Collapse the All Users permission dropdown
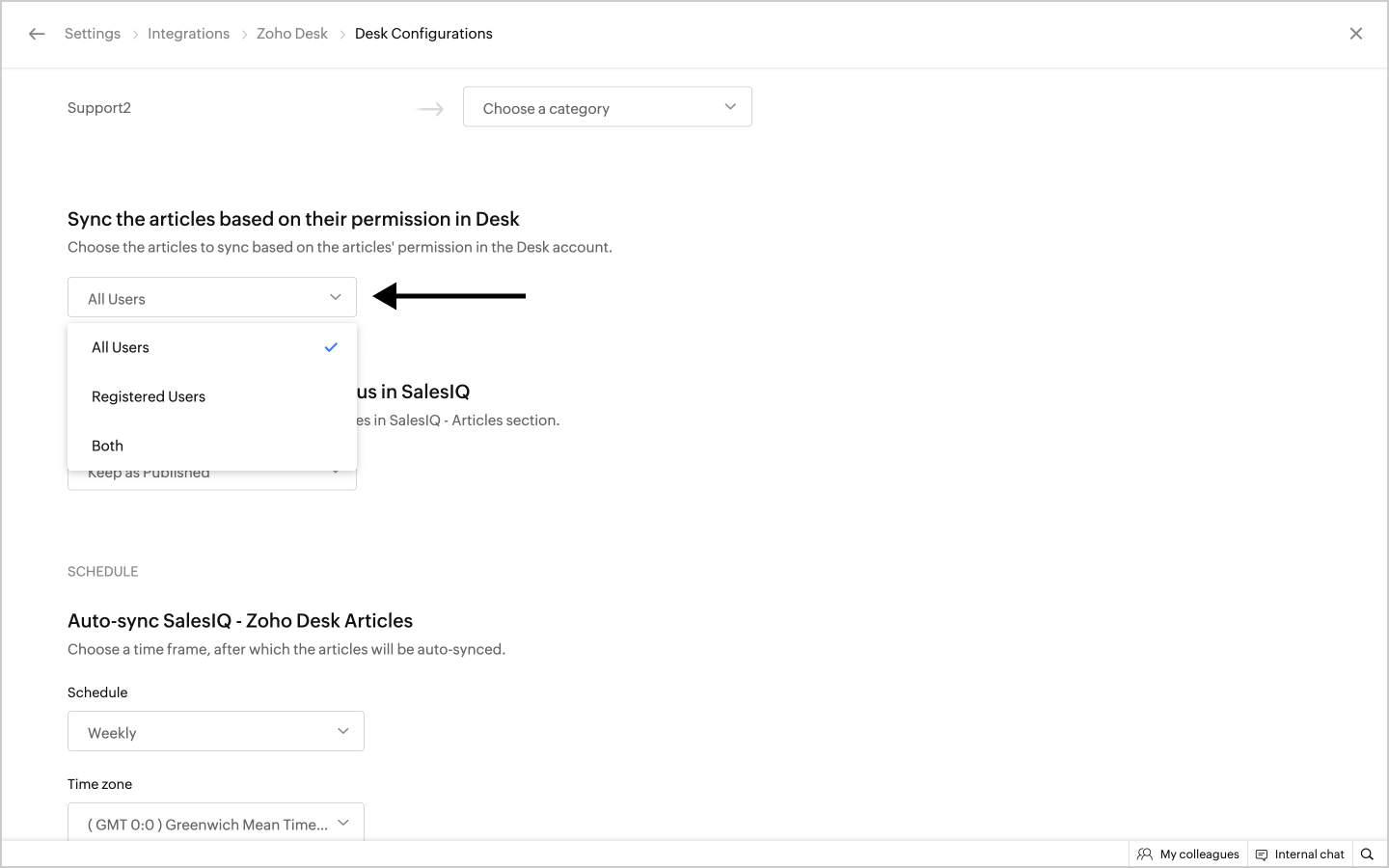Viewport: 1389px width, 868px height. click(x=212, y=297)
